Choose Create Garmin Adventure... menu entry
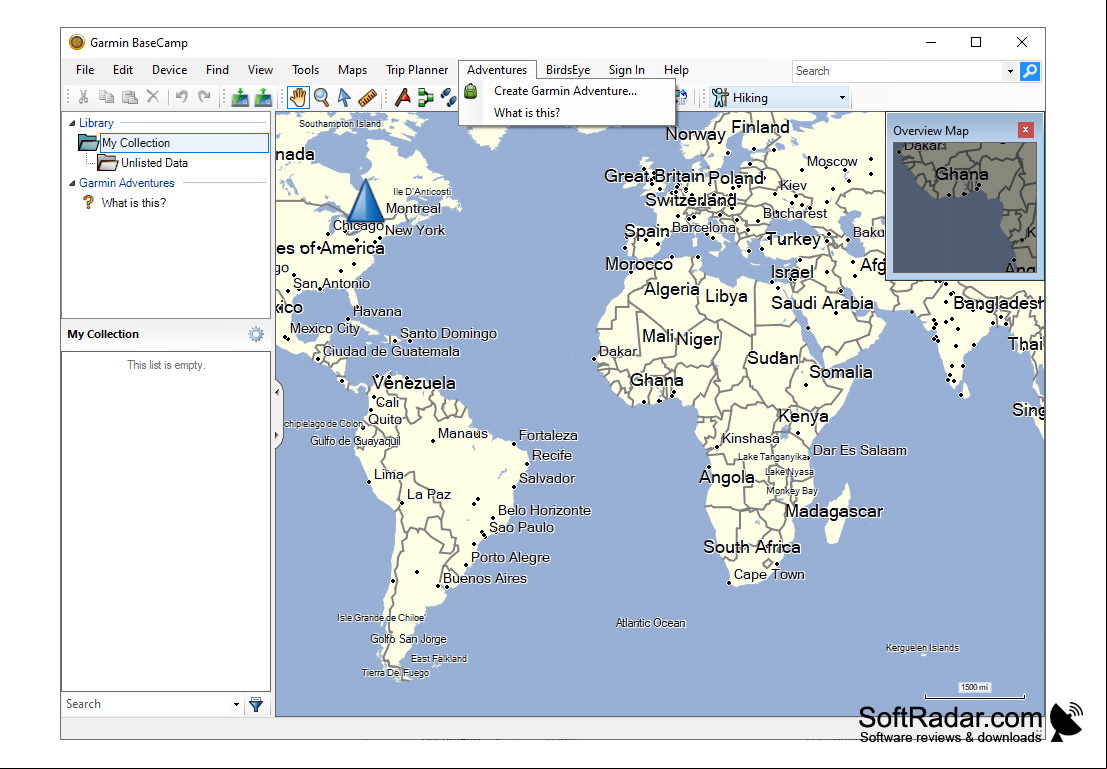 coord(566,91)
